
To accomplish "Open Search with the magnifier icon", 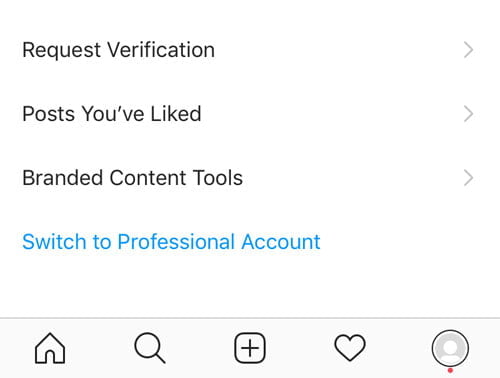I will tap(150, 348).
